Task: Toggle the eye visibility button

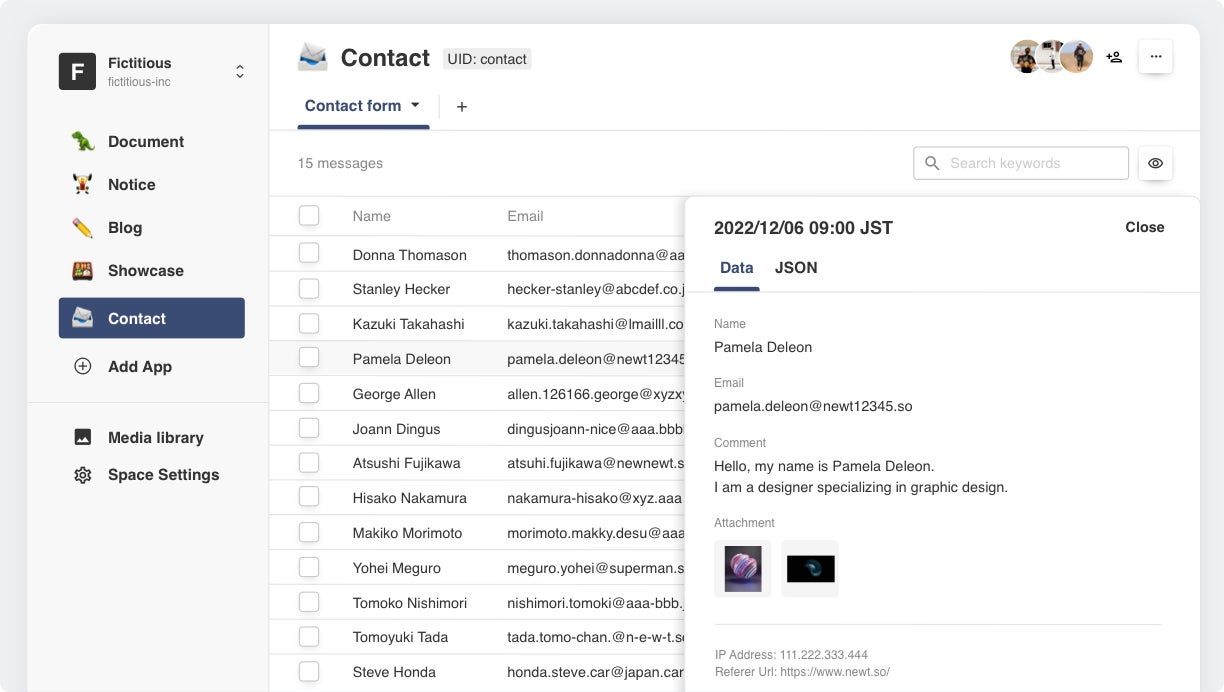Action: (1156, 163)
